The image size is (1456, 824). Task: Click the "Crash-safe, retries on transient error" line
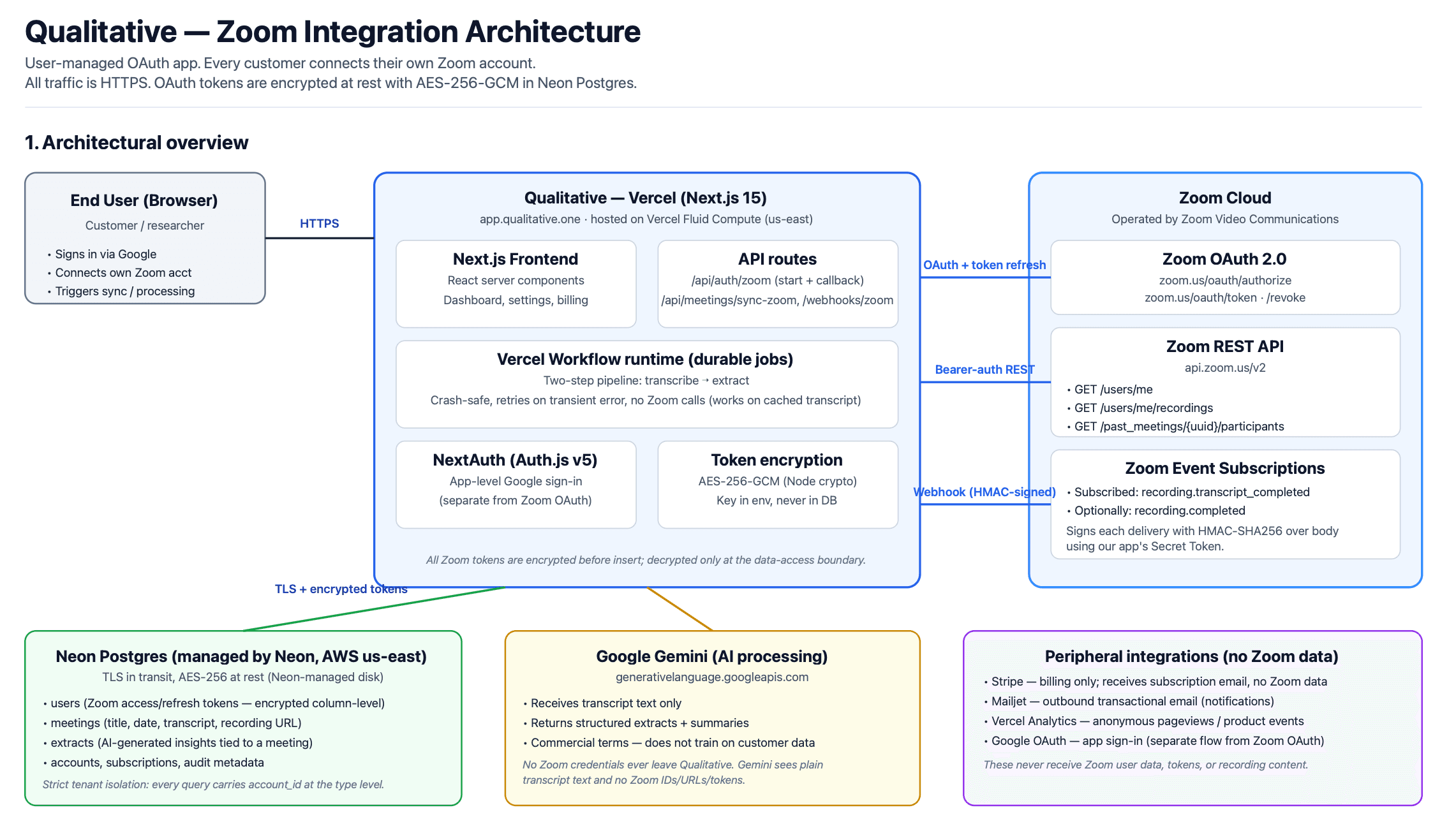click(646, 400)
